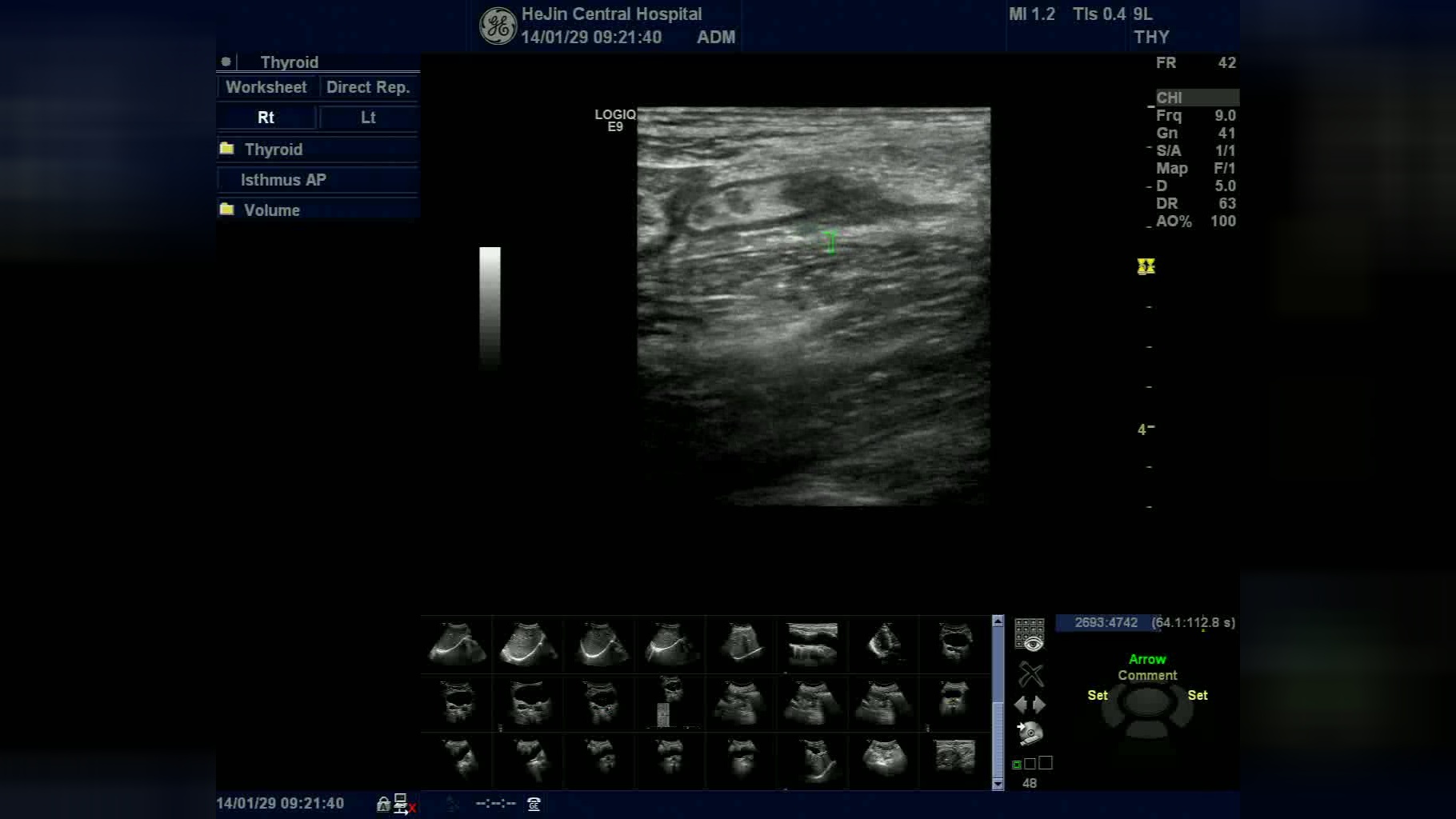This screenshot has width=1456, height=819.
Task: Click the save to disc media icon
Action: [1030, 733]
